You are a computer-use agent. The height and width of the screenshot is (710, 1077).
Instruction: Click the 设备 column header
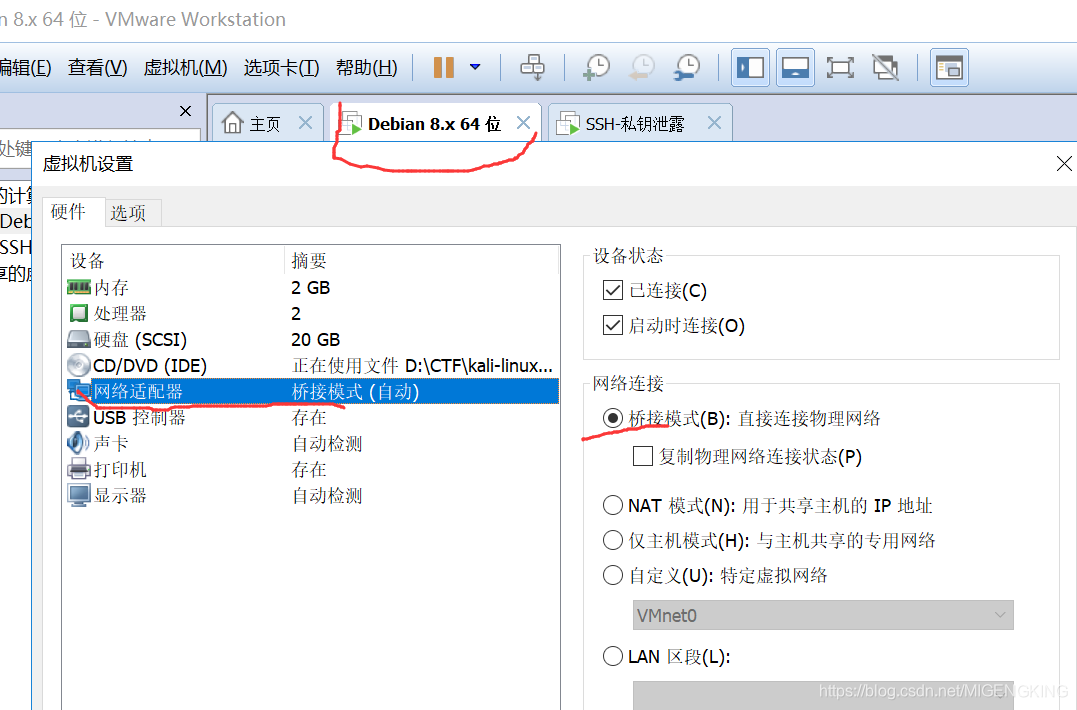[87, 261]
